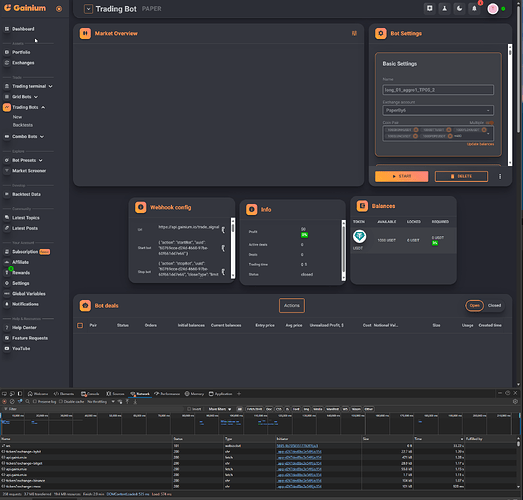523x500 pixels.
Task: Click the orange START bot button
Action: coord(401,176)
